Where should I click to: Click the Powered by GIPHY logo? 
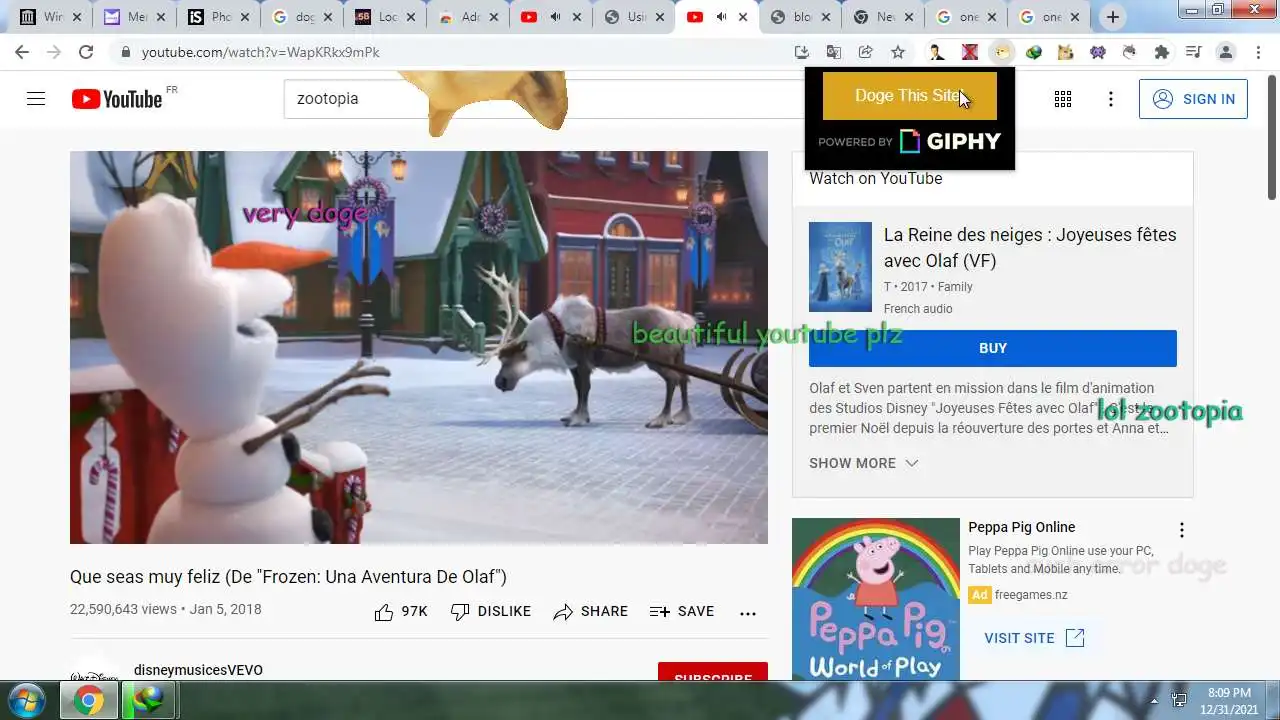(x=910, y=141)
